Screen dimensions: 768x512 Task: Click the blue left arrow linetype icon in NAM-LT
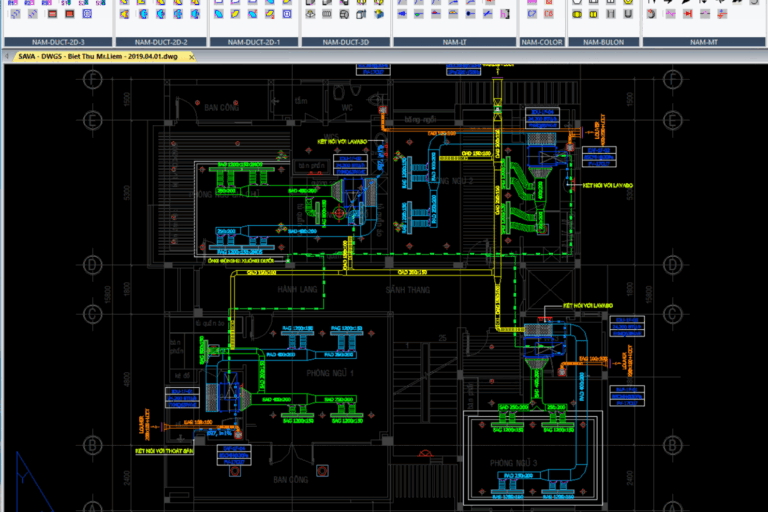pos(402,14)
